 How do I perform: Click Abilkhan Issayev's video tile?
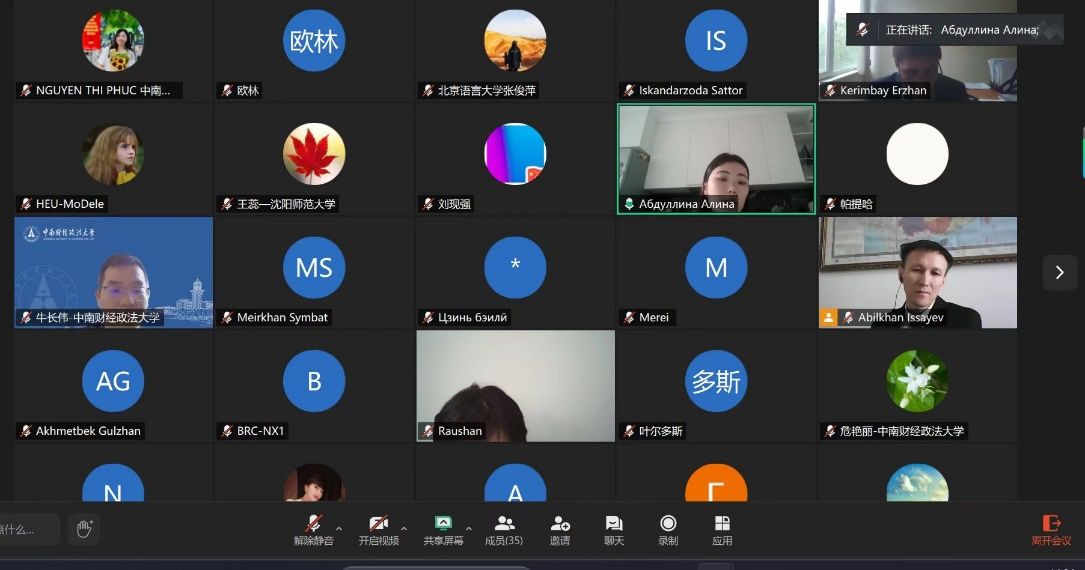(x=917, y=271)
